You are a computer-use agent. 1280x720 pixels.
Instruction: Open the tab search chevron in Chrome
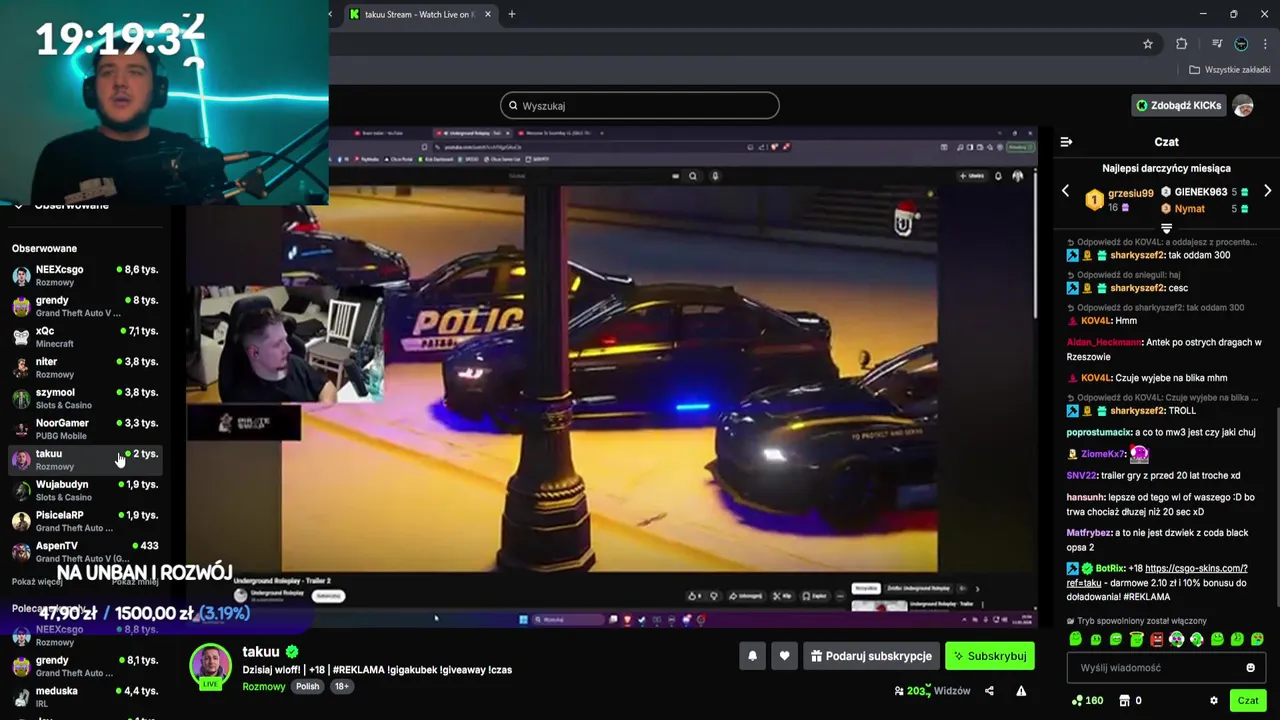click(330, 14)
